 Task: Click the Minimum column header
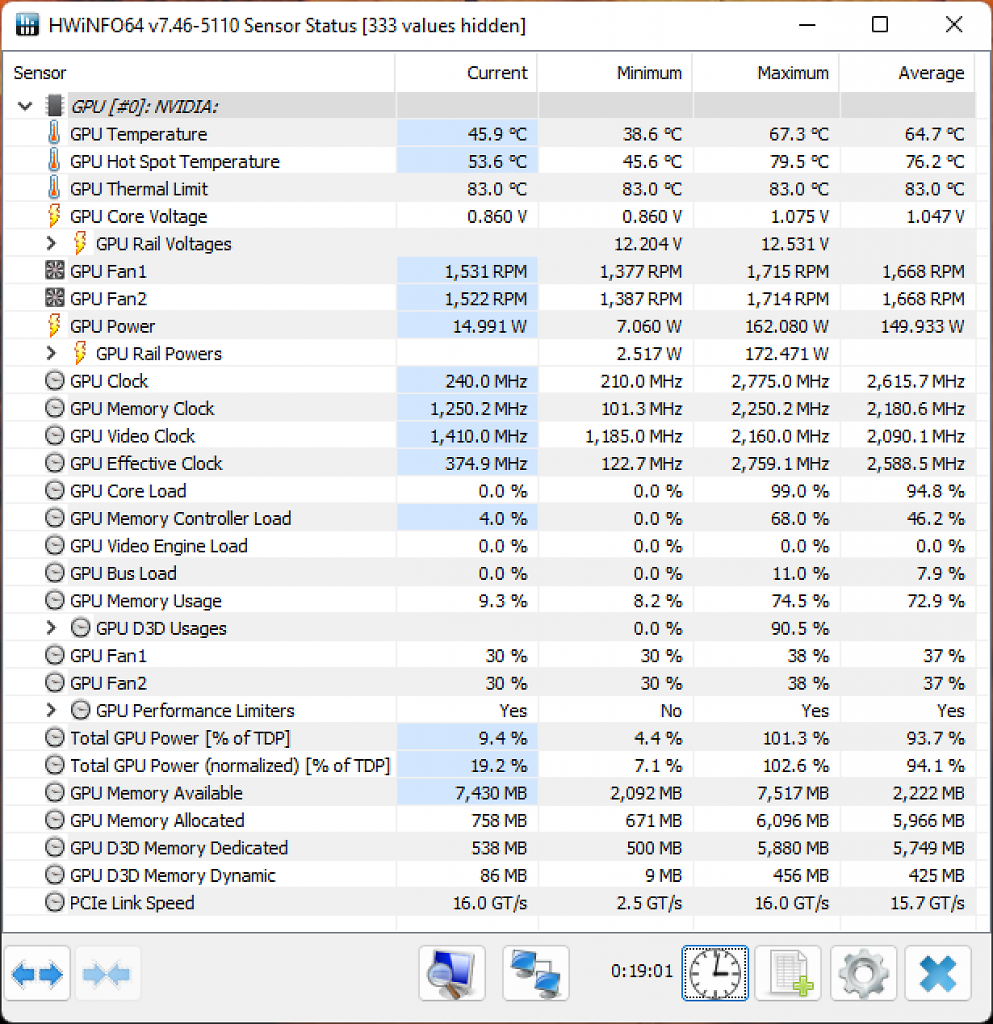(615, 72)
